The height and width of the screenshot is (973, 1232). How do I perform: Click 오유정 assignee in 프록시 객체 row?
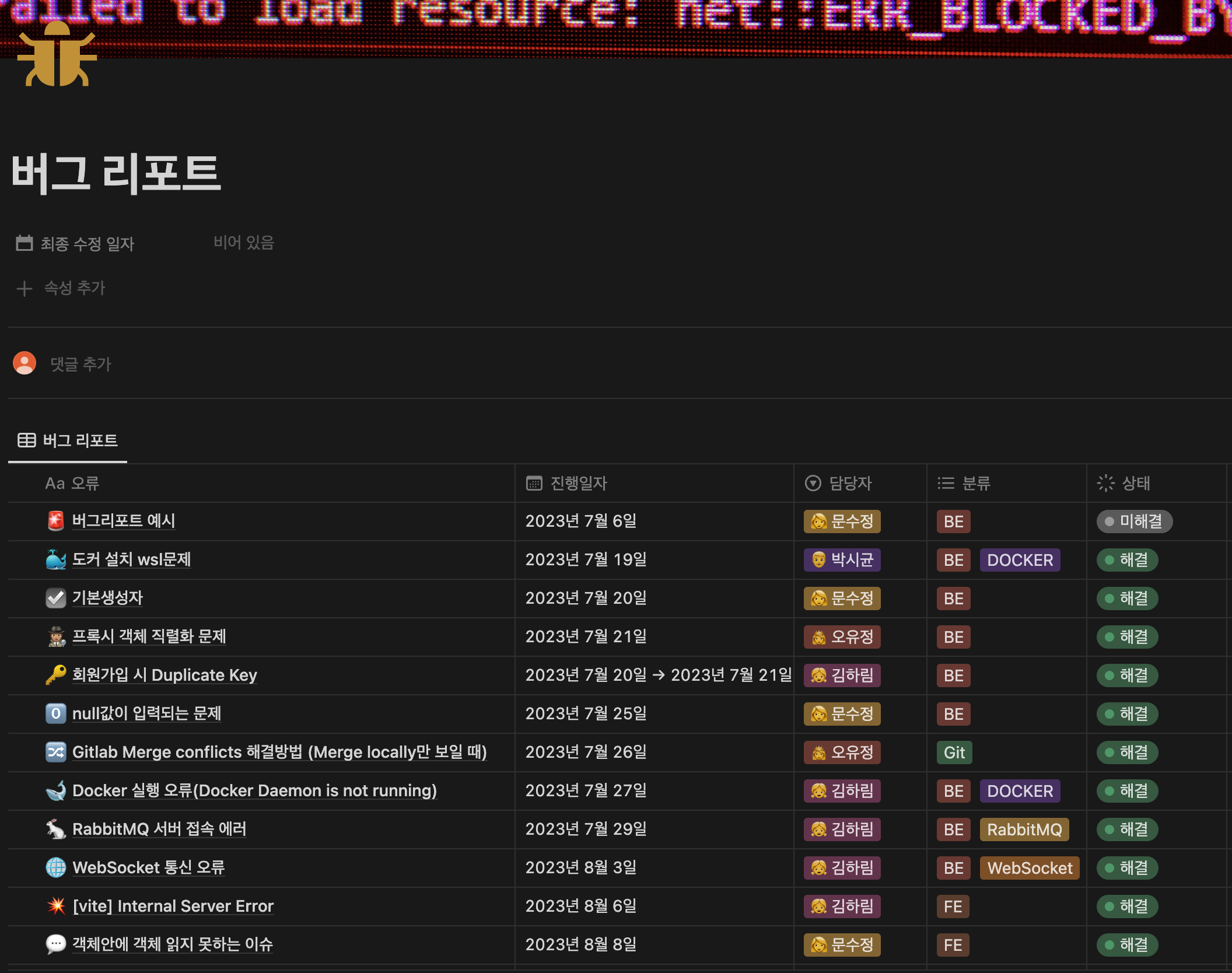[842, 637]
